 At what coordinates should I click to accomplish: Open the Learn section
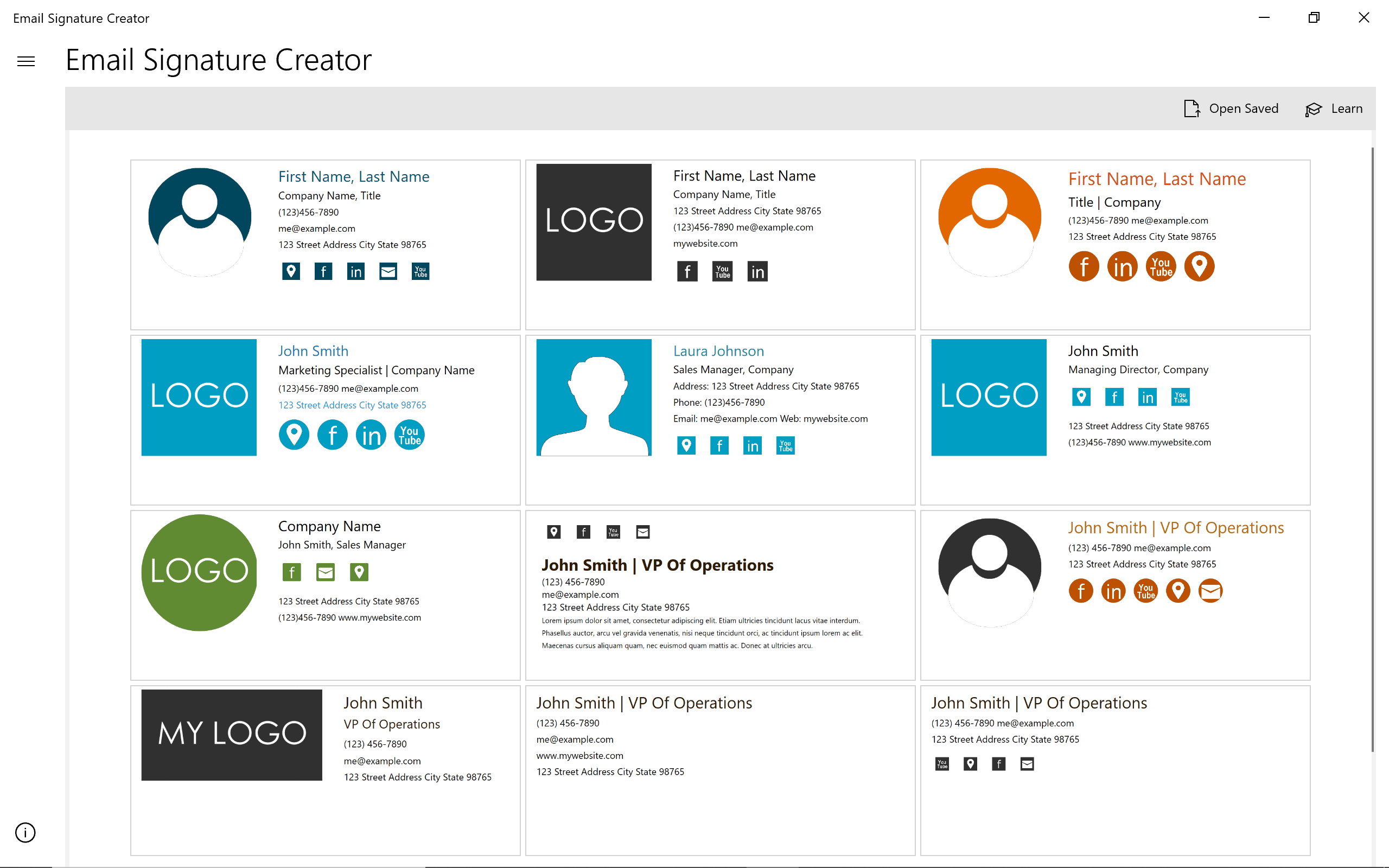[1334, 108]
